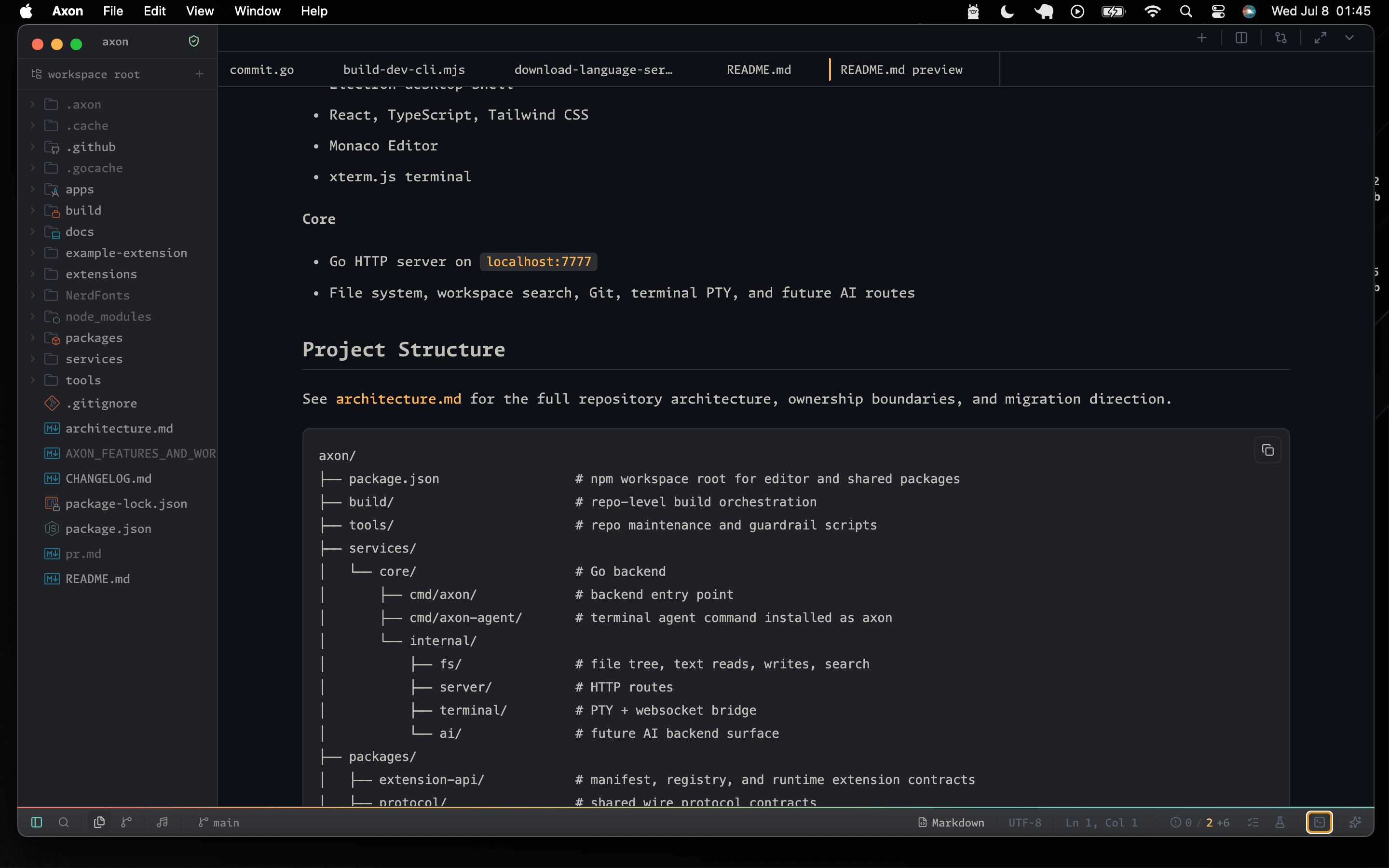Screen dimensions: 1389x868
Task: Switch to the download-language-ser… tab
Action: pyautogui.click(x=594, y=69)
